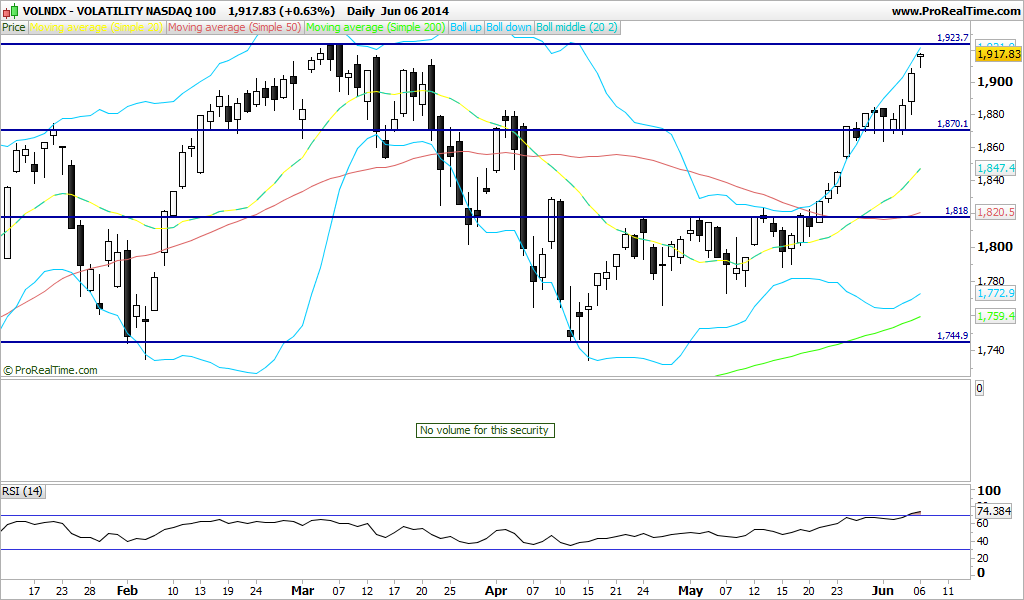Click the RSI value tag 74.384

tap(994, 511)
